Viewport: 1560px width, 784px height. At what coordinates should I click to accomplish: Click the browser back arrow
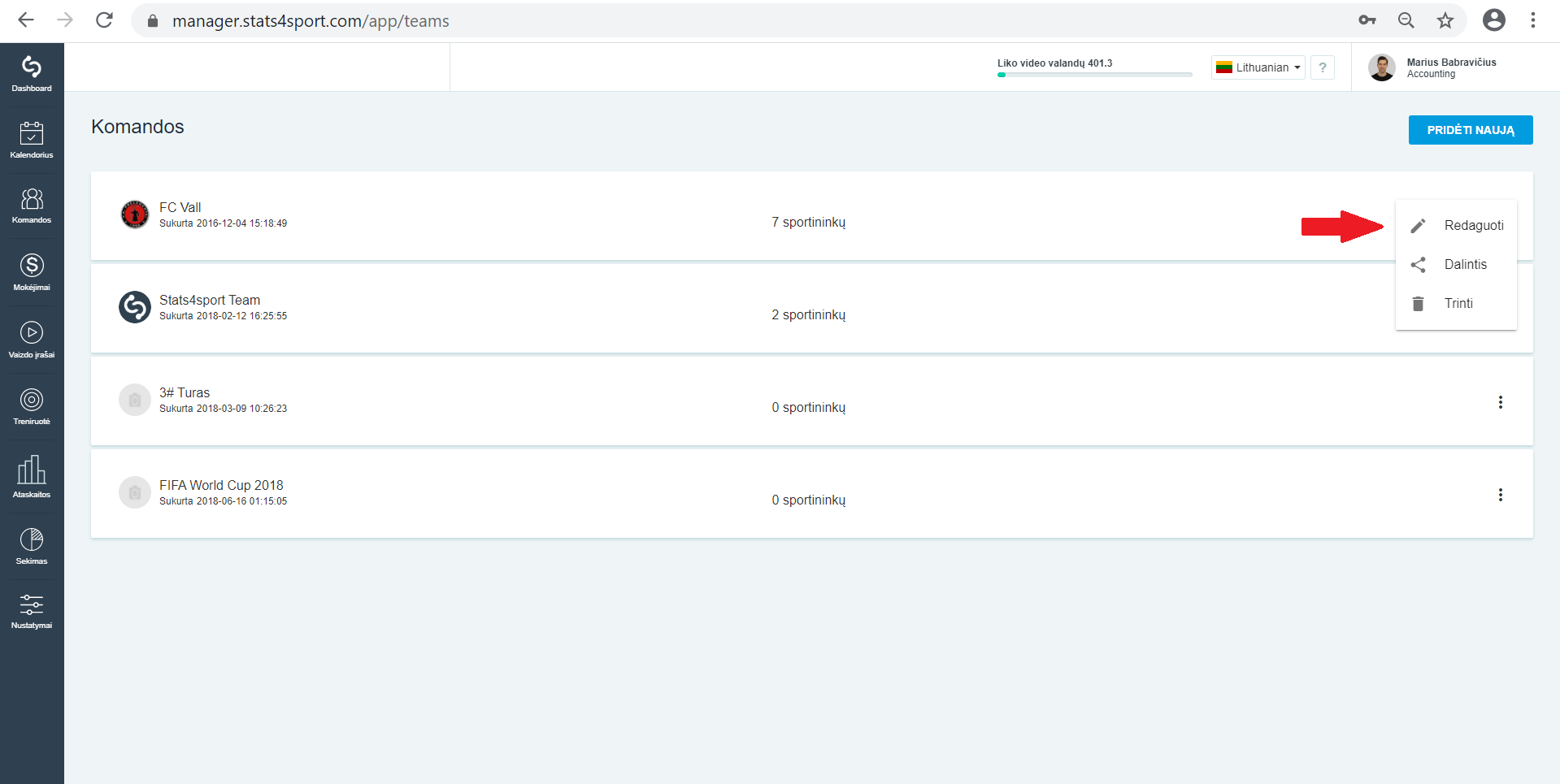[x=26, y=20]
